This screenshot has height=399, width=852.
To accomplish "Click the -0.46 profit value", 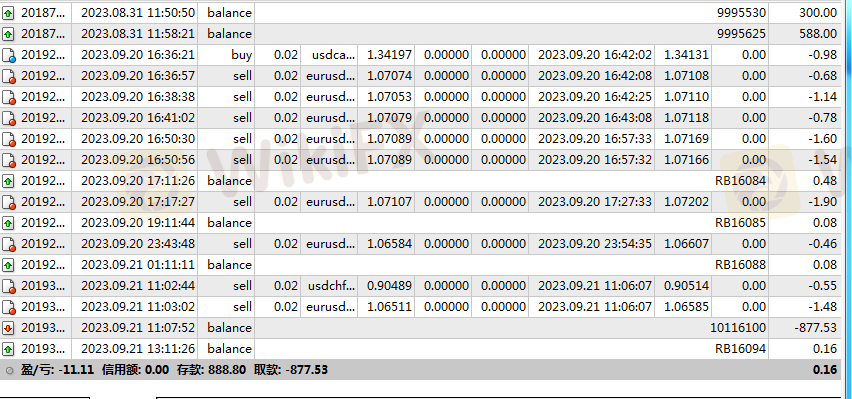I will (x=822, y=244).
